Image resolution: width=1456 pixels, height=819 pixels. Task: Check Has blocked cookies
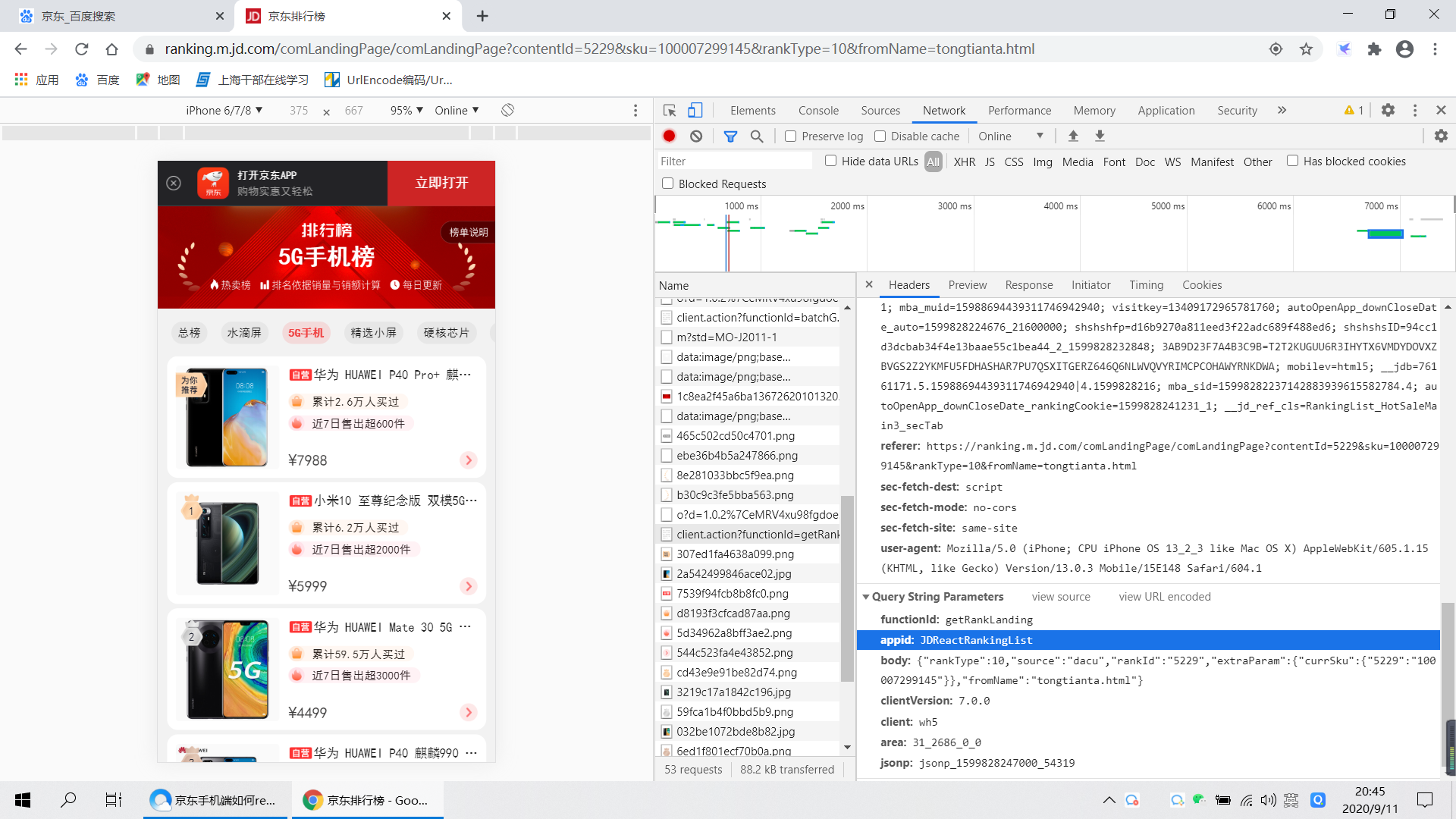[x=1292, y=161]
